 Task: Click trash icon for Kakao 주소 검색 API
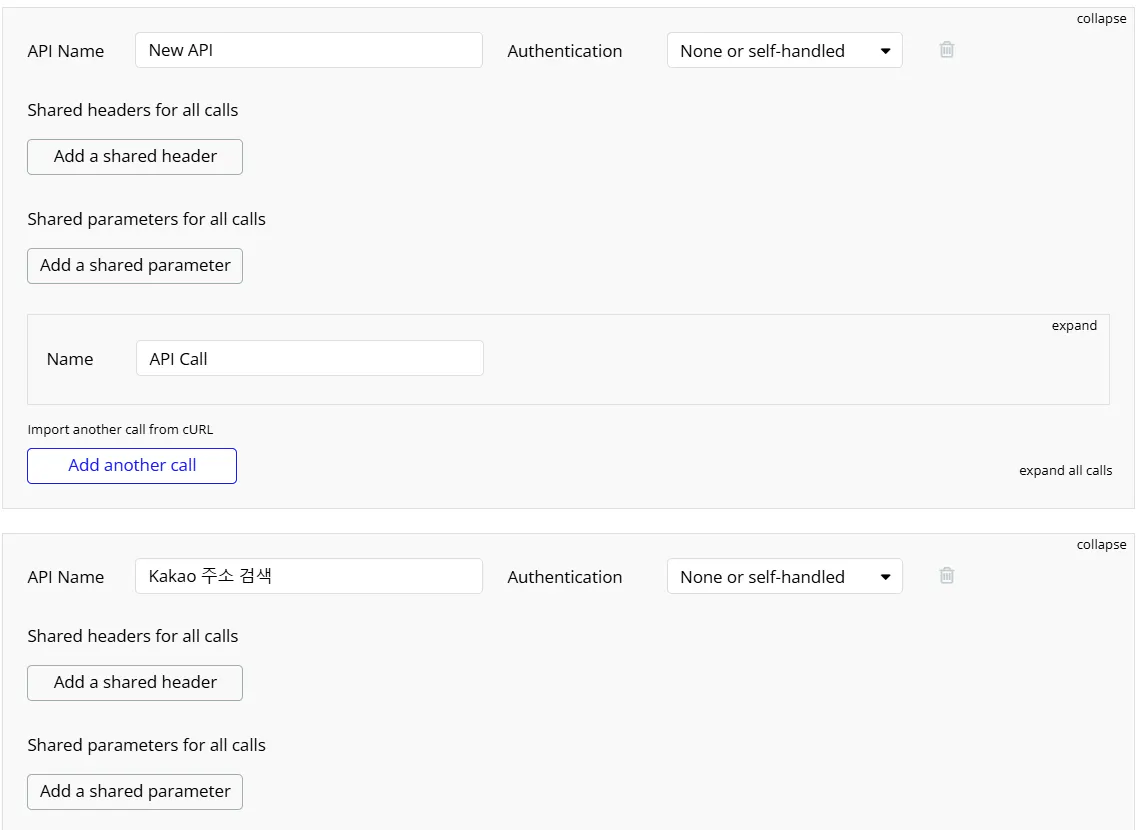tap(947, 576)
